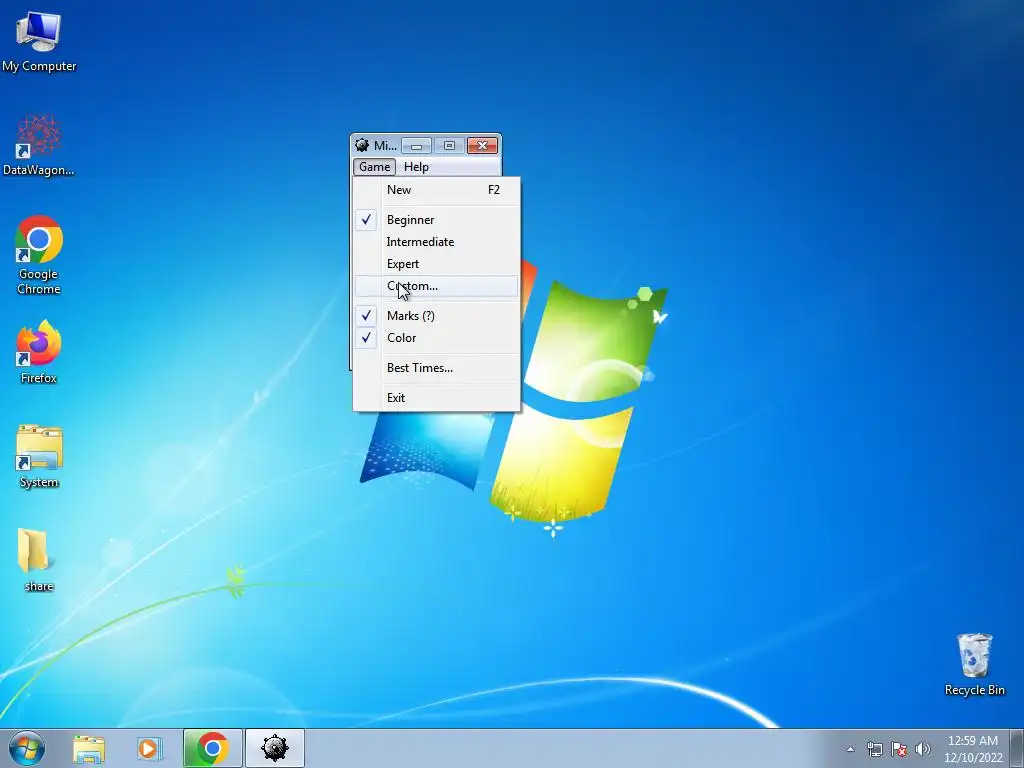1024x768 pixels.
Task: Open the Help menu
Action: pyautogui.click(x=416, y=167)
